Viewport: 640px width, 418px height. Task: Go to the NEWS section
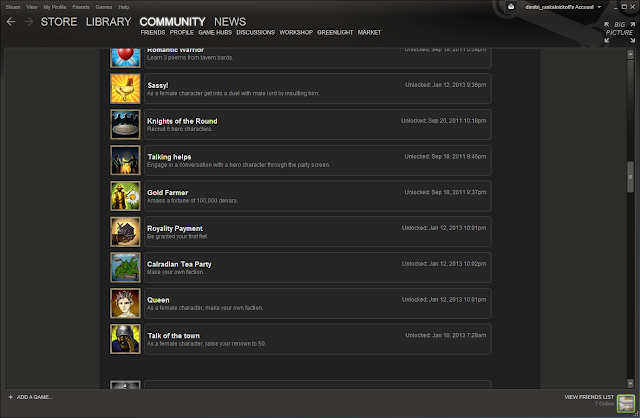(230, 22)
